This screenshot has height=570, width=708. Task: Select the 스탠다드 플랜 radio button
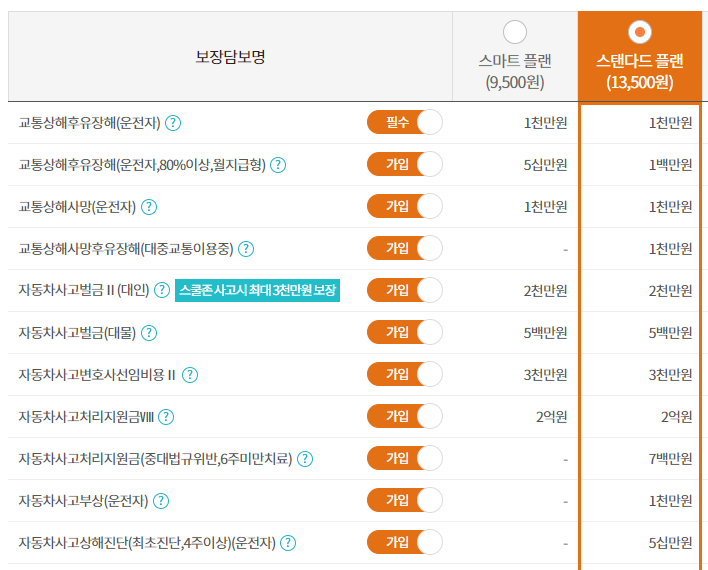(x=640, y=32)
